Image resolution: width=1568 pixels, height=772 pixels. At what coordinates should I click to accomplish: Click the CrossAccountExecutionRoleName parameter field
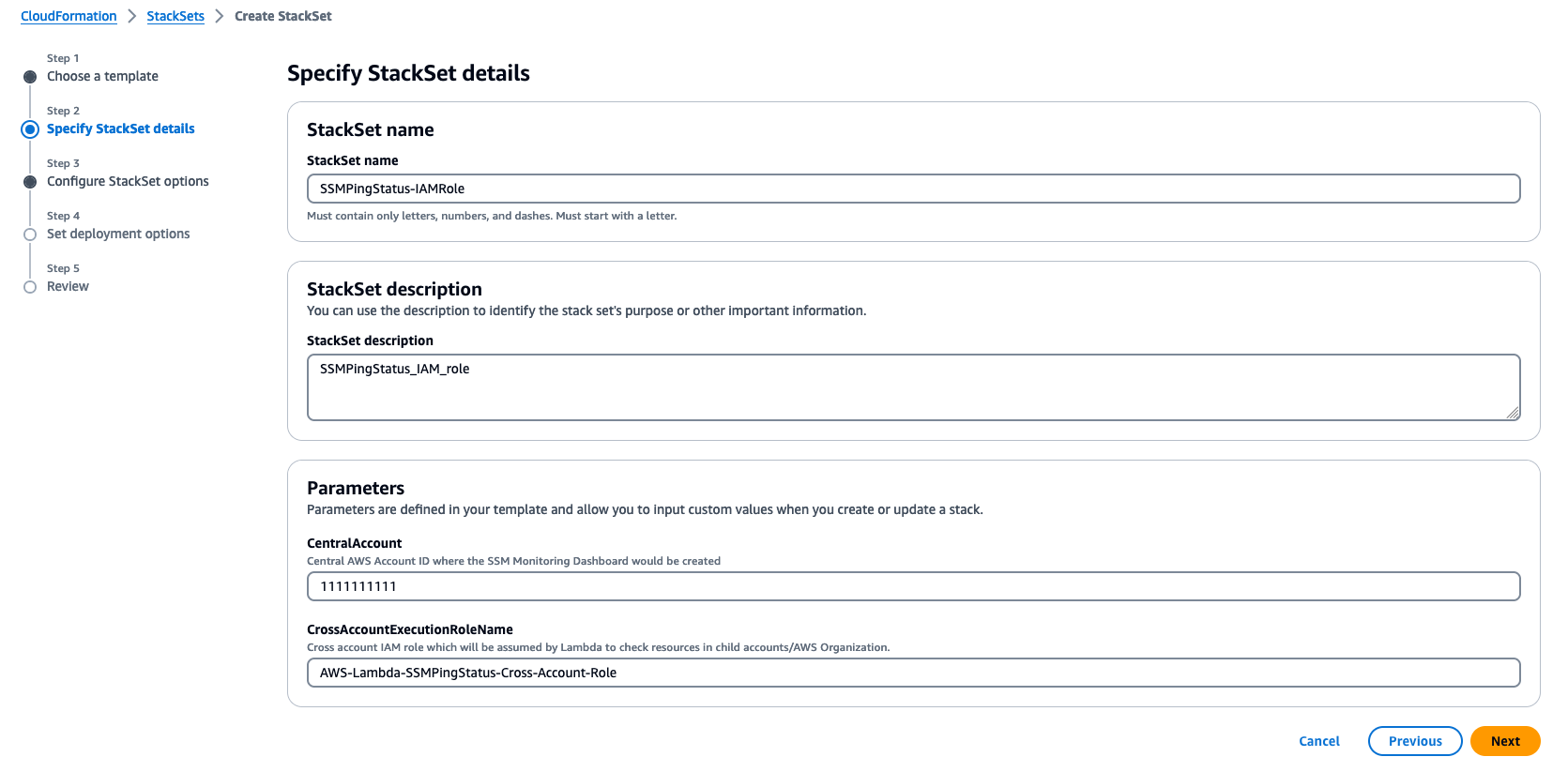913,673
